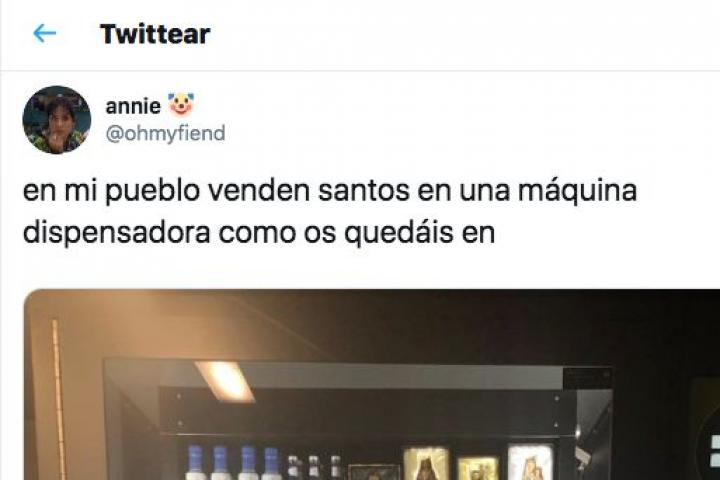Click the Twittear header title
The image size is (720, 480).
coord(155,34)
